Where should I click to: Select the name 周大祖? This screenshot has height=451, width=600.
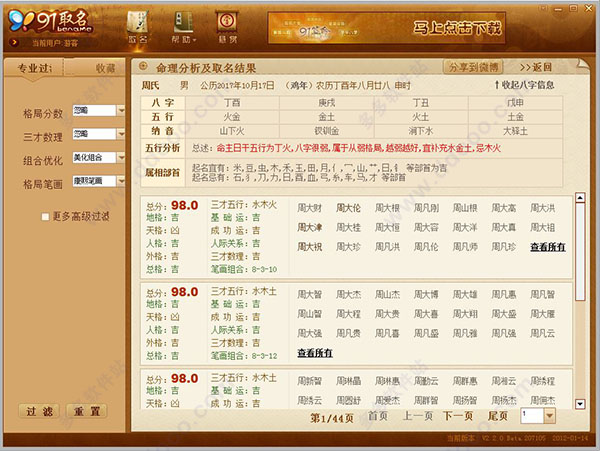point(543,228)
